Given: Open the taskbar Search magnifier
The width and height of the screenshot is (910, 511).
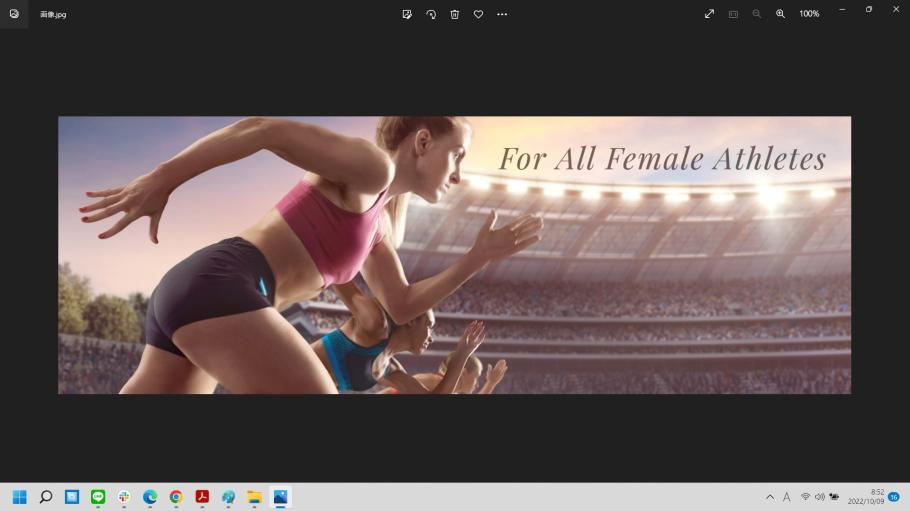Looking at the screenshot, I should tap(46, 497).
